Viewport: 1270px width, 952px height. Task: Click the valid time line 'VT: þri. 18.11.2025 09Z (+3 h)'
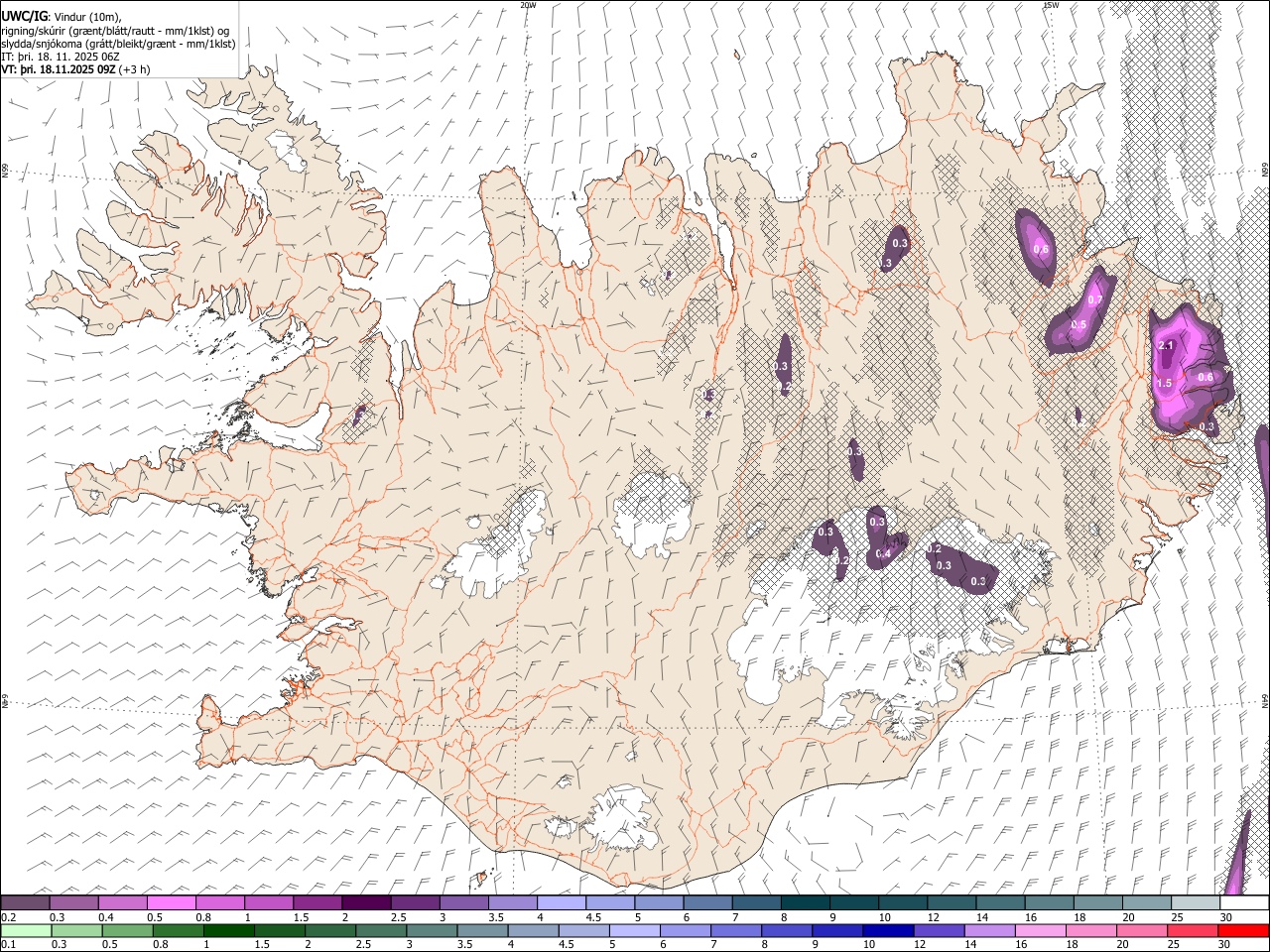[75, 69]
